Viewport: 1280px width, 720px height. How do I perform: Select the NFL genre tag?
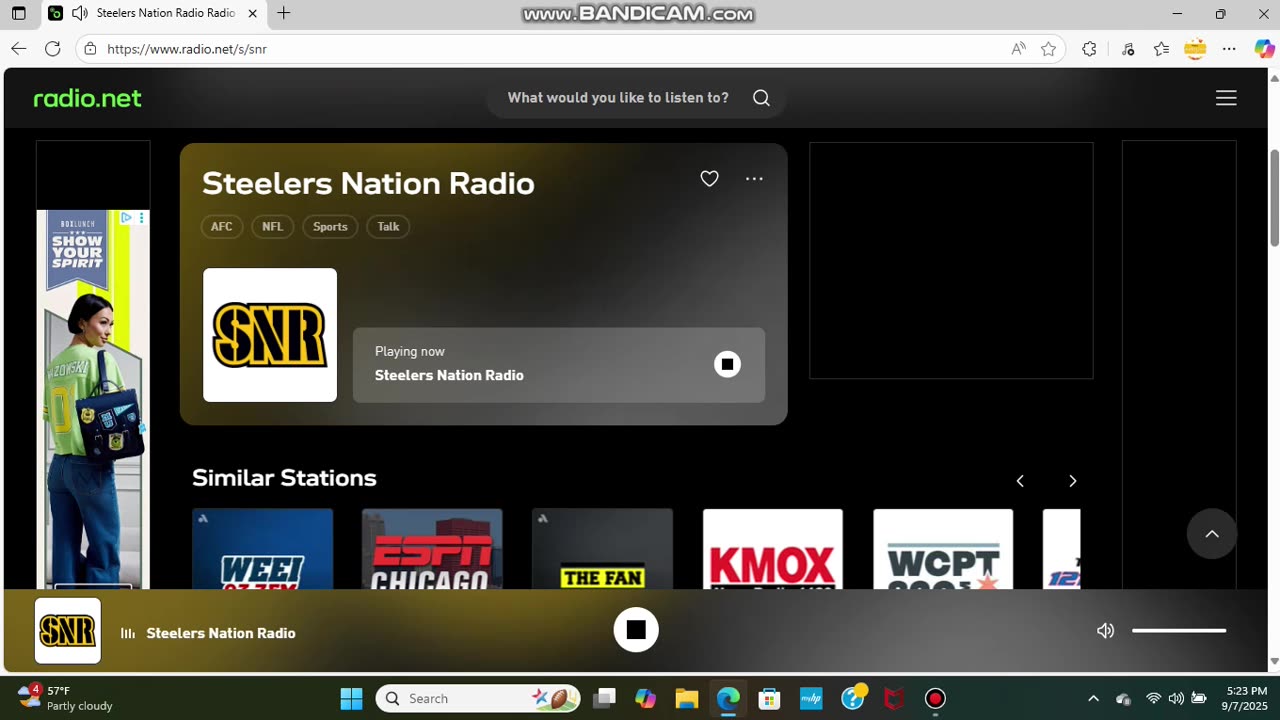[x=272, y=227]
